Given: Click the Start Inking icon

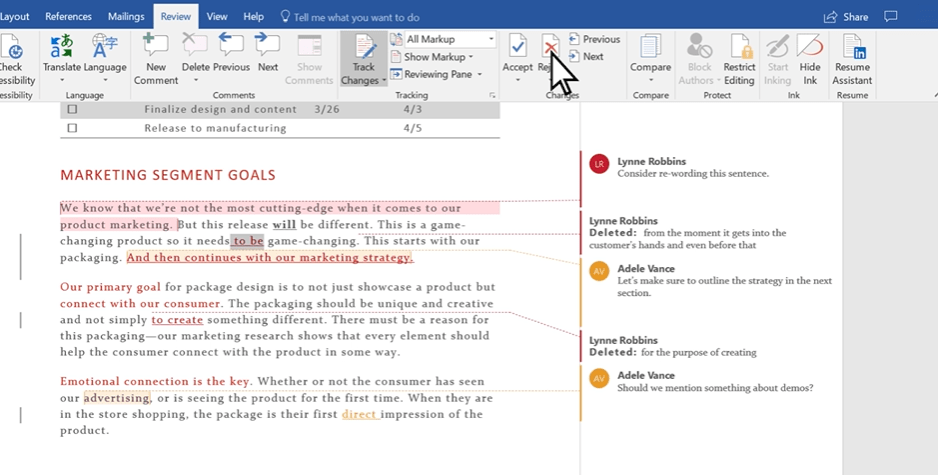Looking at the screenshot, I should coord(777,47).
